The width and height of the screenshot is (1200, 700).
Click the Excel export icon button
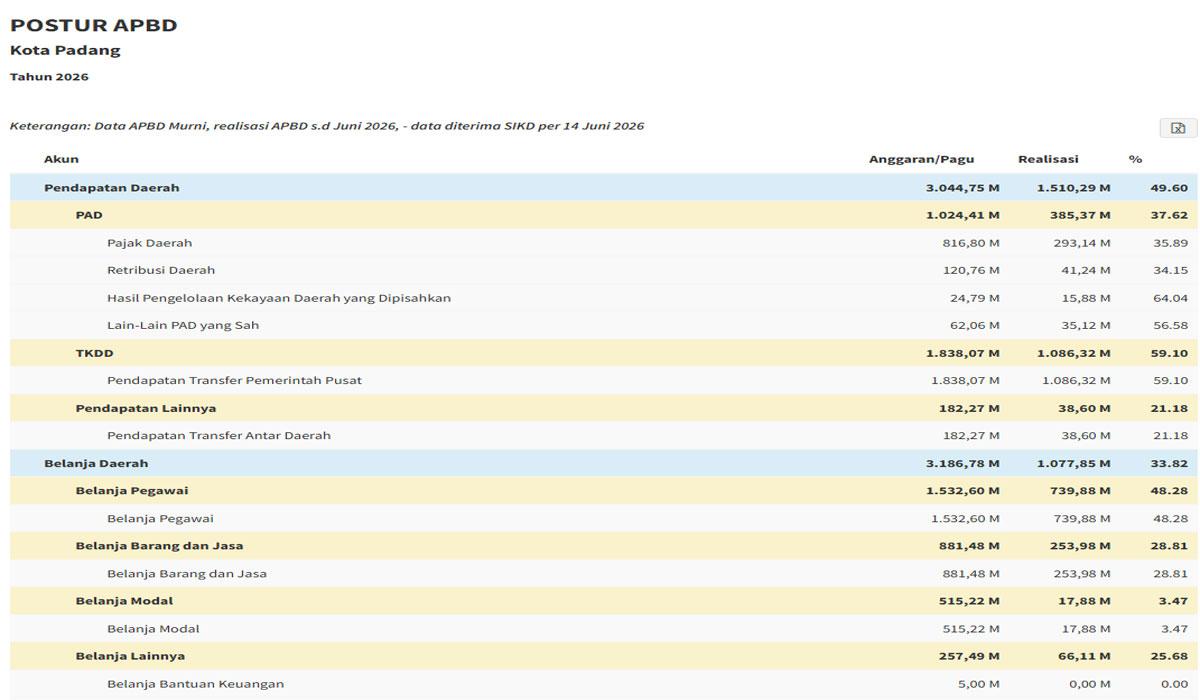[1178, 128]
